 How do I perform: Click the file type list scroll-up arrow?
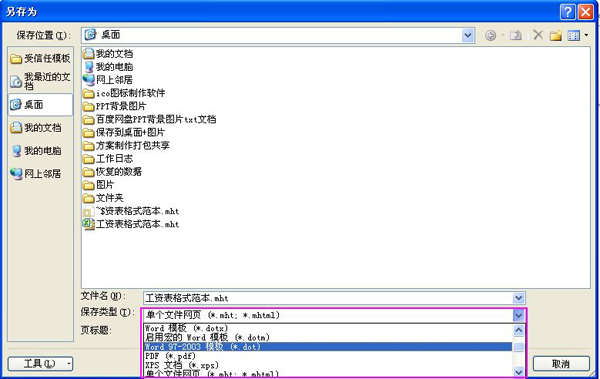click(x=518, y=330)
